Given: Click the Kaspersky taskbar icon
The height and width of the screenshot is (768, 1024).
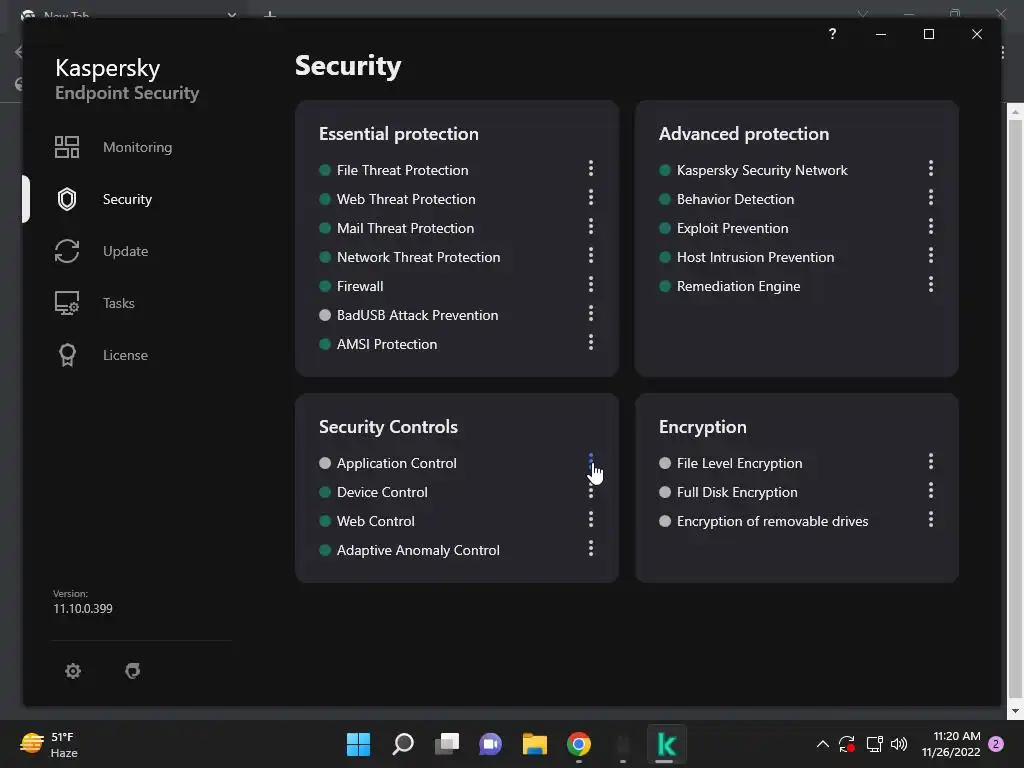Looking at the screenshot, I should [666, 744].
